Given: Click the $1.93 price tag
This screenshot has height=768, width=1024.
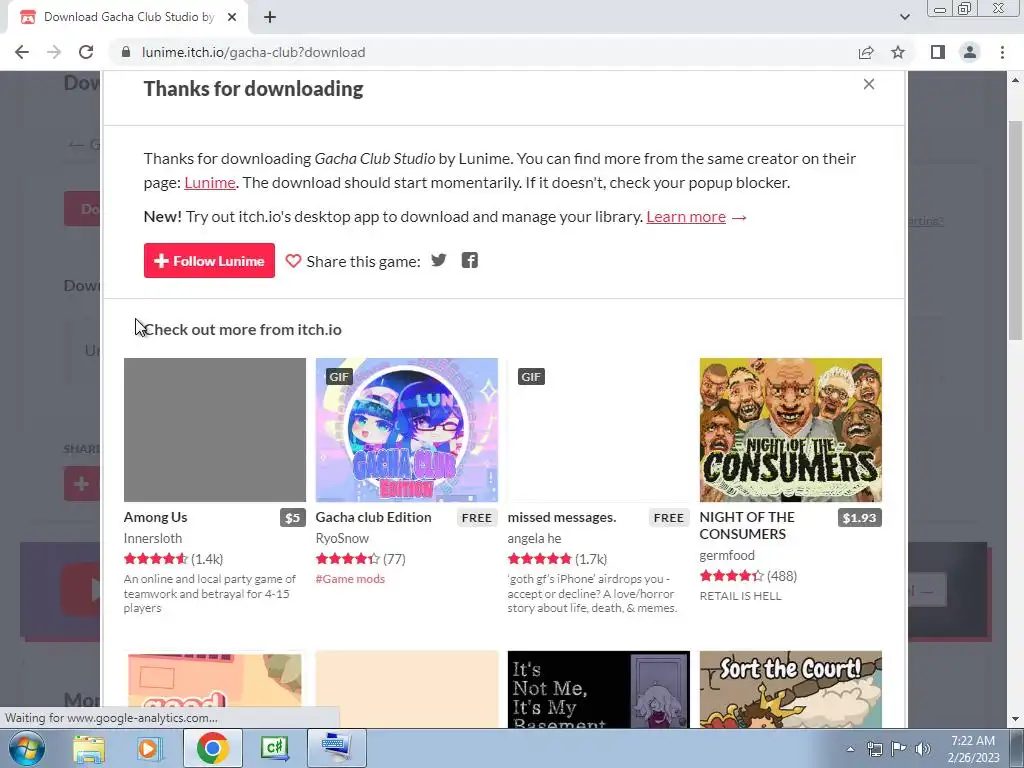Looking at the screenshot, I should 859,518.
